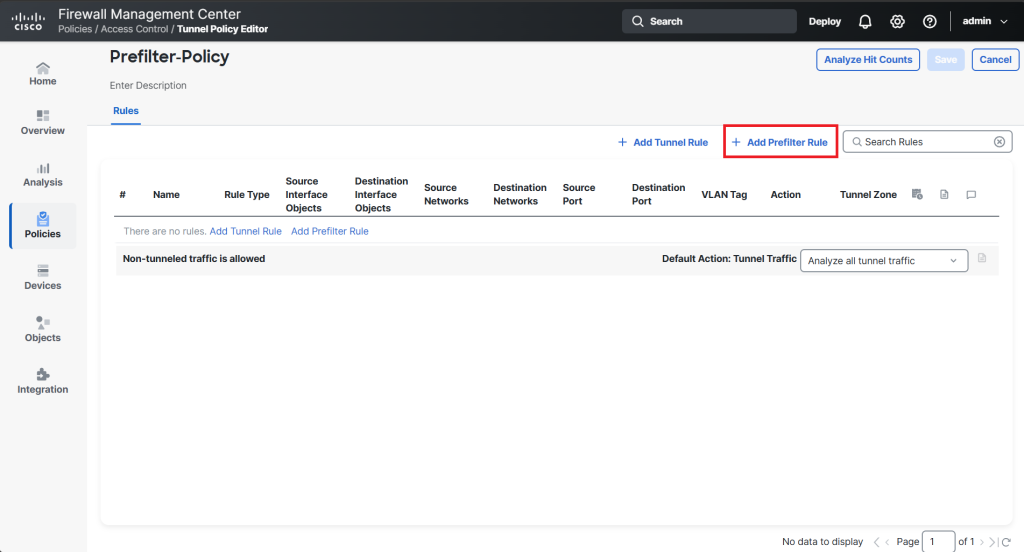The height and width of the screenshot is (552, 1024).
Task: Click Policies in the breadcrumb
Action: (75, 29)
